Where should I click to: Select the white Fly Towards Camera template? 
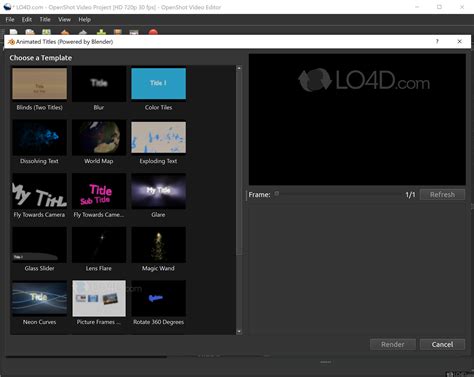(x=39, y=196)
